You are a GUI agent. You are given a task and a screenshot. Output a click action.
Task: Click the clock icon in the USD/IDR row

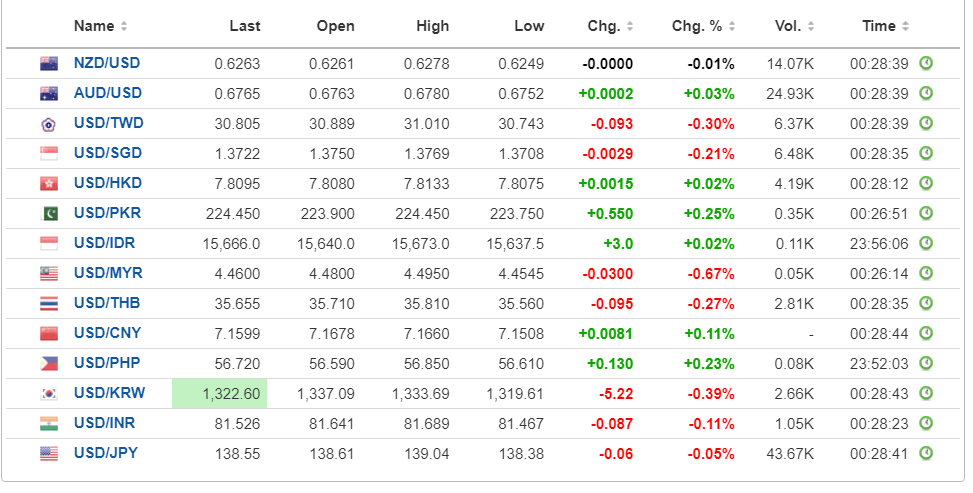[x=926, y=243]
